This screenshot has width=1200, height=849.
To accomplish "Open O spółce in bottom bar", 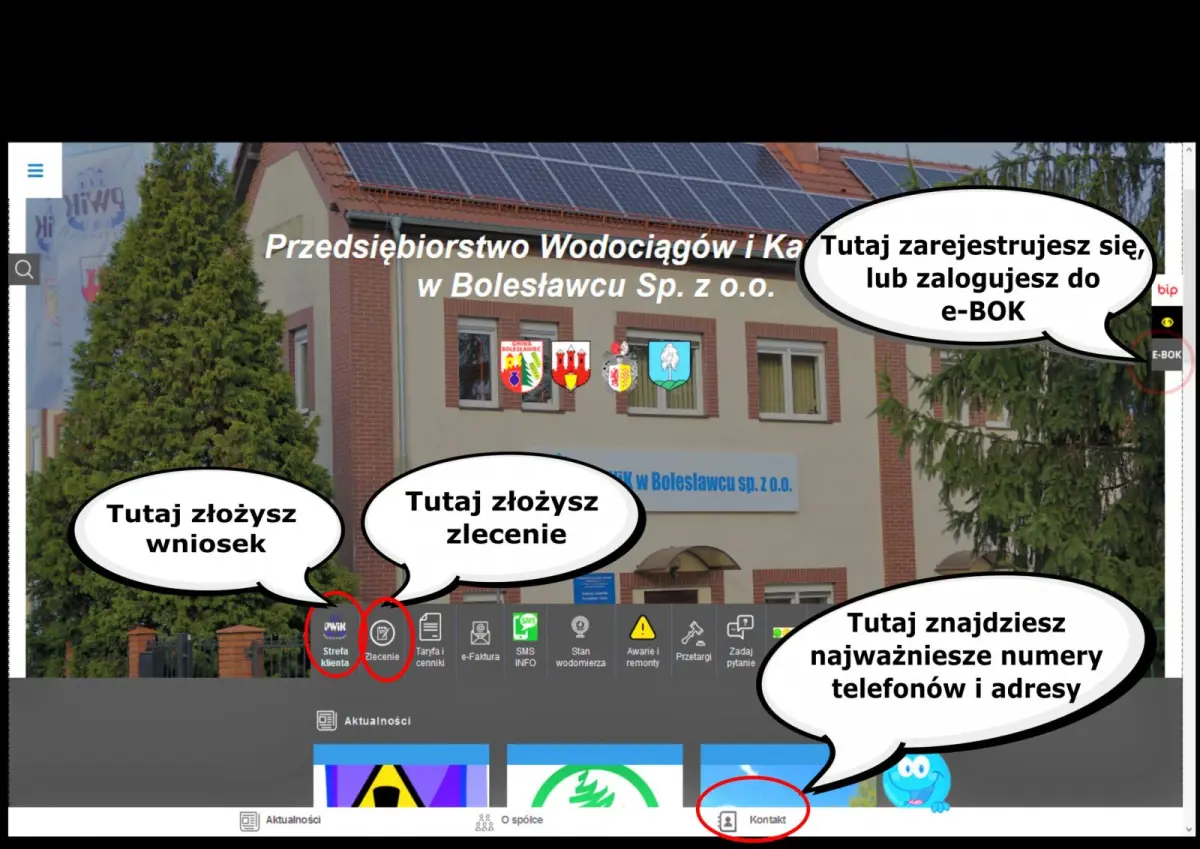I will pyautogui.click(x=509, y=820).
